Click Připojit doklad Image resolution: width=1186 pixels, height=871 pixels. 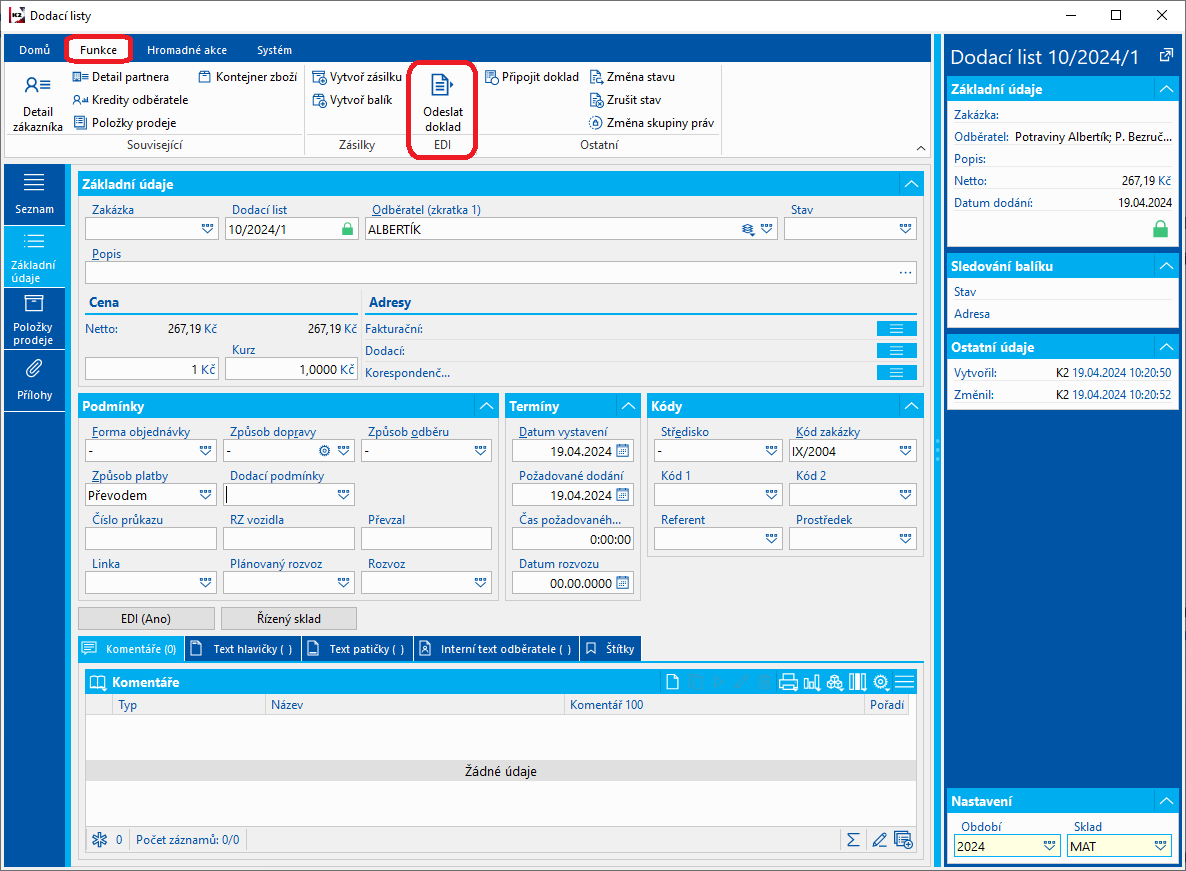tap(531, 77)
